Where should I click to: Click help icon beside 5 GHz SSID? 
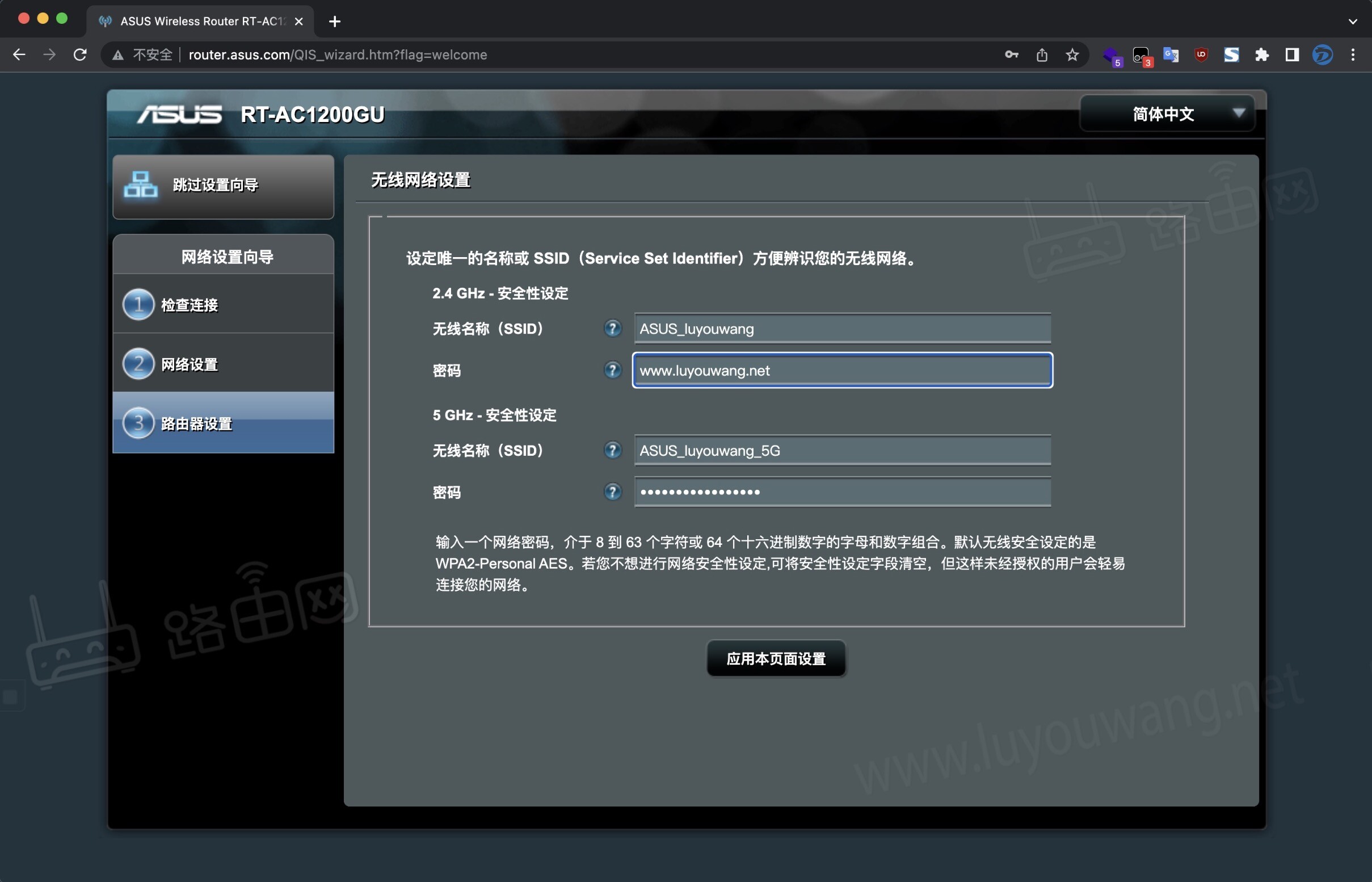click(x=612, y=450)
